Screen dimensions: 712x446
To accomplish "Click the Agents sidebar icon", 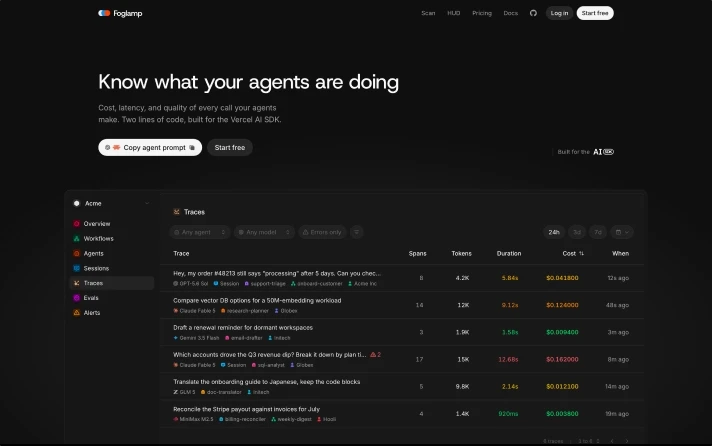I will [x=76, y=253].
